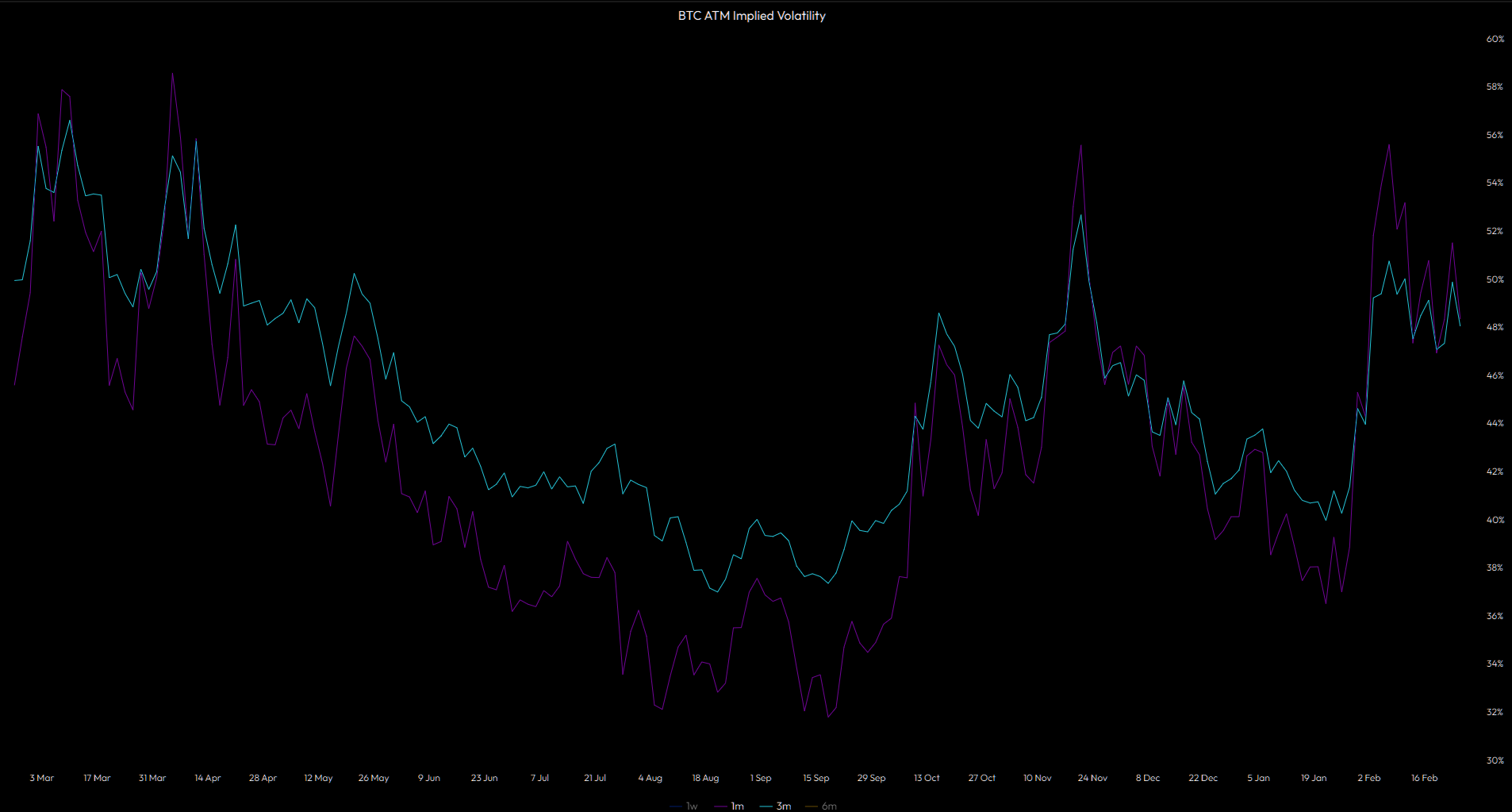Screen dimensions: 1512x812
Task: Click the 24 Nov x-axis label
Action: click(x=1092, y=778)
